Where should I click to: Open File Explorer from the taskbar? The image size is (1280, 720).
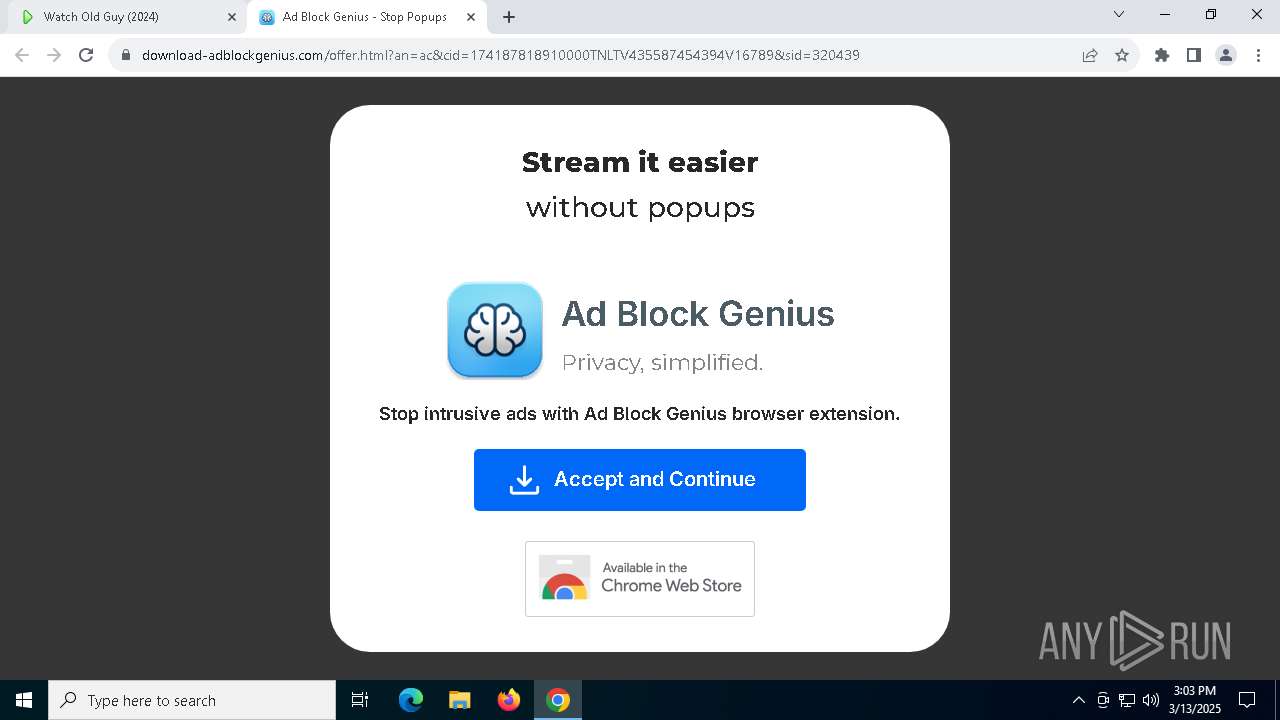459,700
